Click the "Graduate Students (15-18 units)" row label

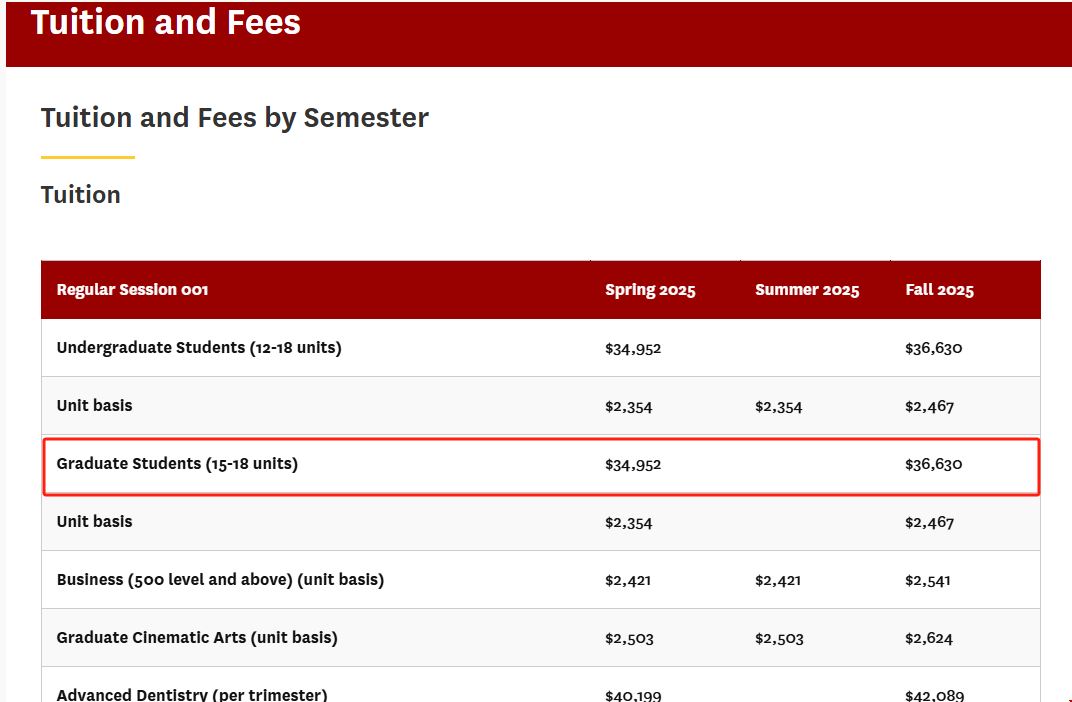tap(177, 464)
